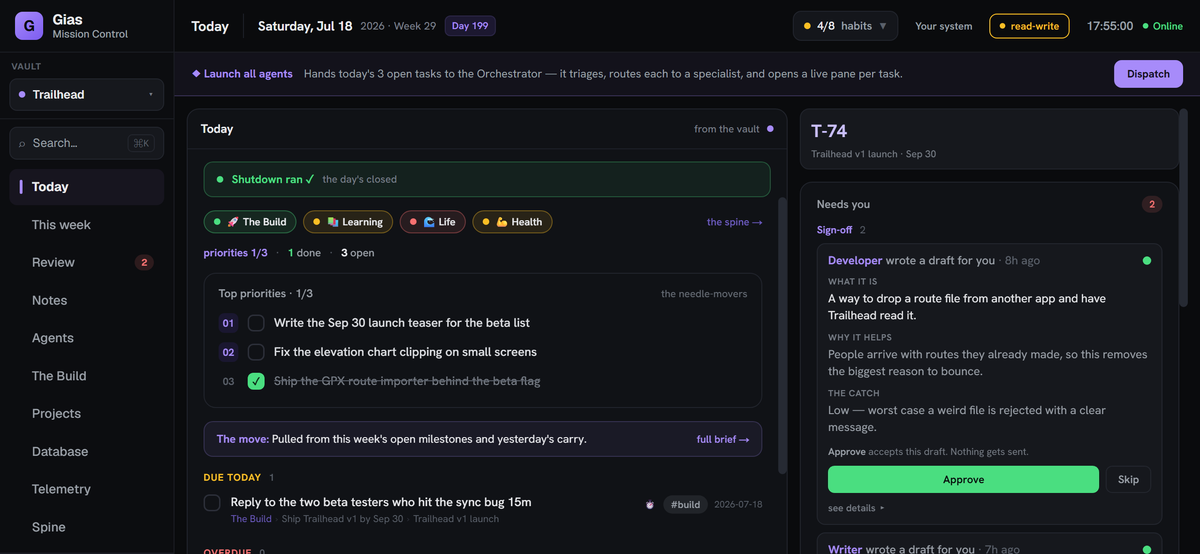1200x554 pixels.
Task: Select the Health flexed-arm chip
Action: tap(512, 222)
